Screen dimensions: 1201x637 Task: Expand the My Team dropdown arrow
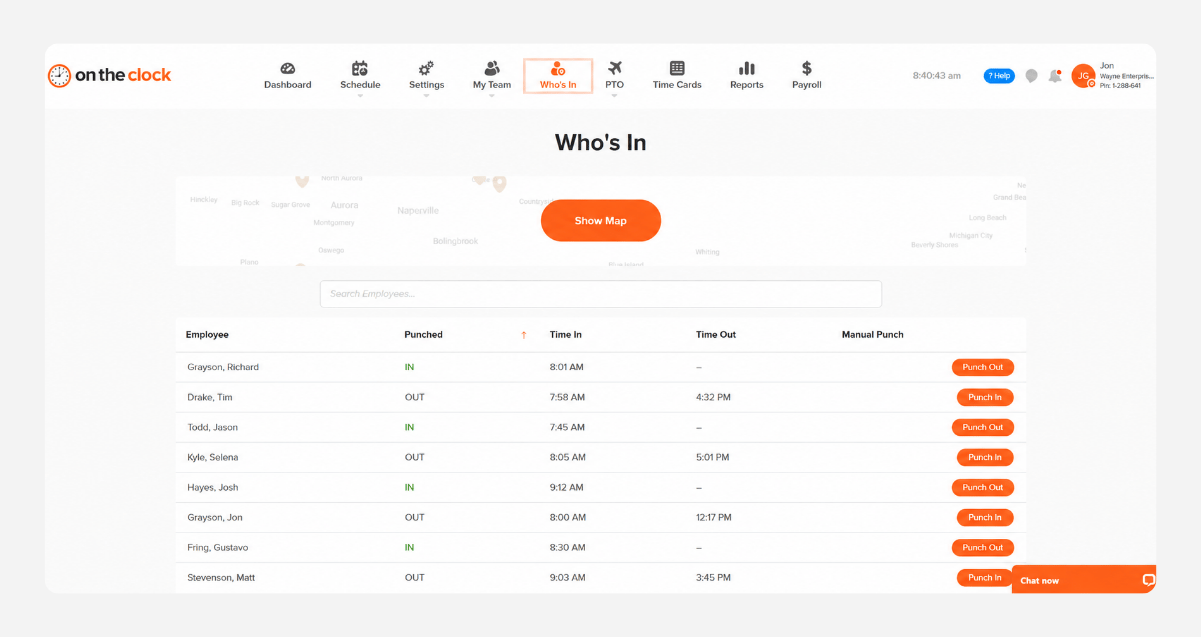pyautogui.click(x=492, y=96)
